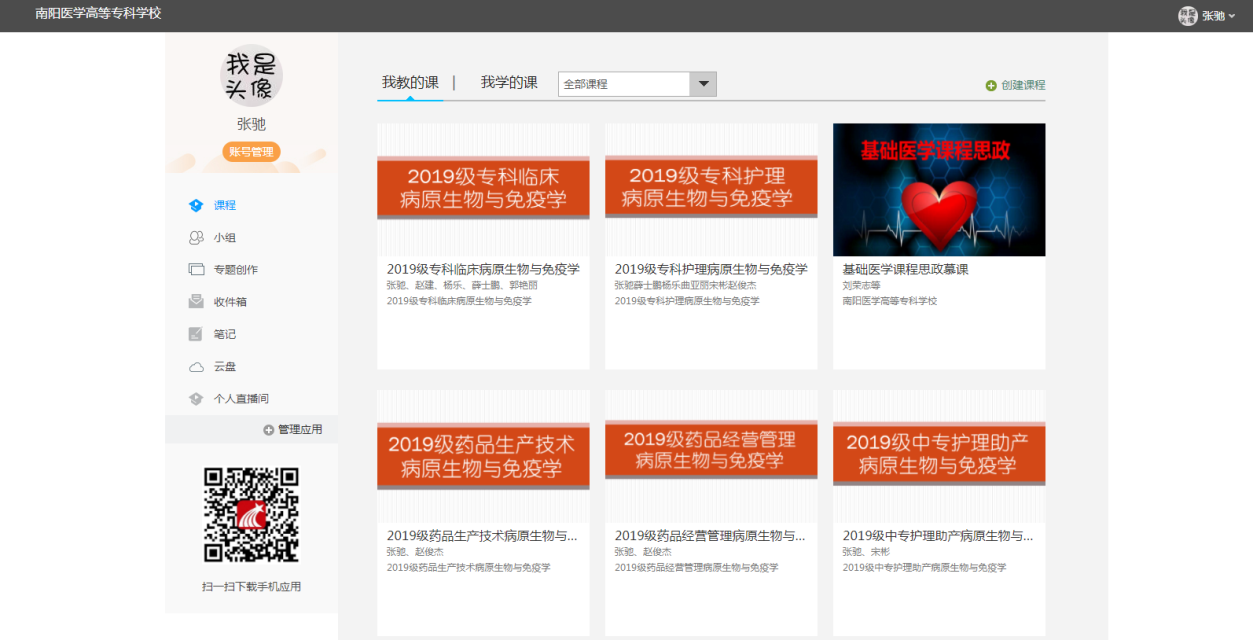Select 专题创作 in the sidebar menu
The width and height of the screenshot is (1253, 640).
(236, 270)
